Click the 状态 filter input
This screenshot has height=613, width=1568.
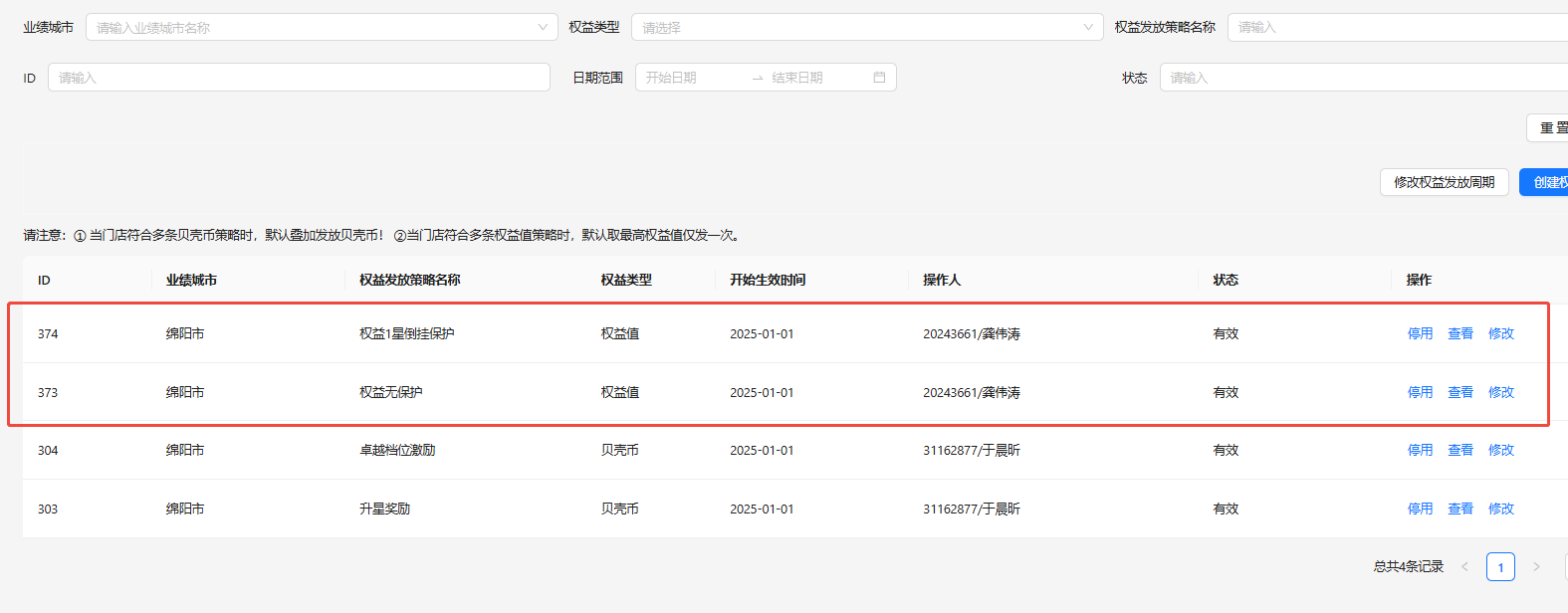[1363, 78]
